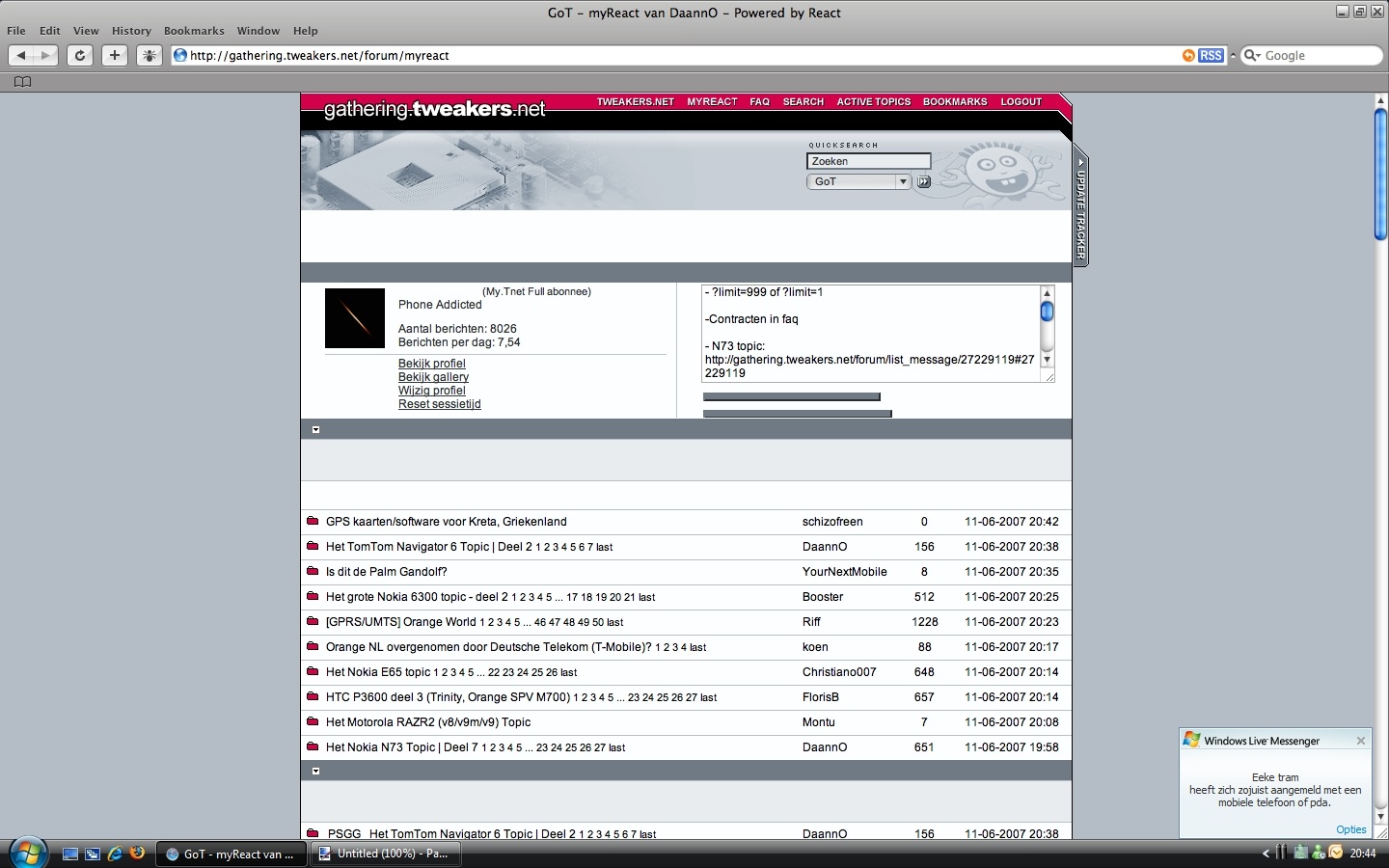The height and width of the screenshot is (868, 1389).
Task: Open the Windows Start menu orb
Action: [27, 853]
